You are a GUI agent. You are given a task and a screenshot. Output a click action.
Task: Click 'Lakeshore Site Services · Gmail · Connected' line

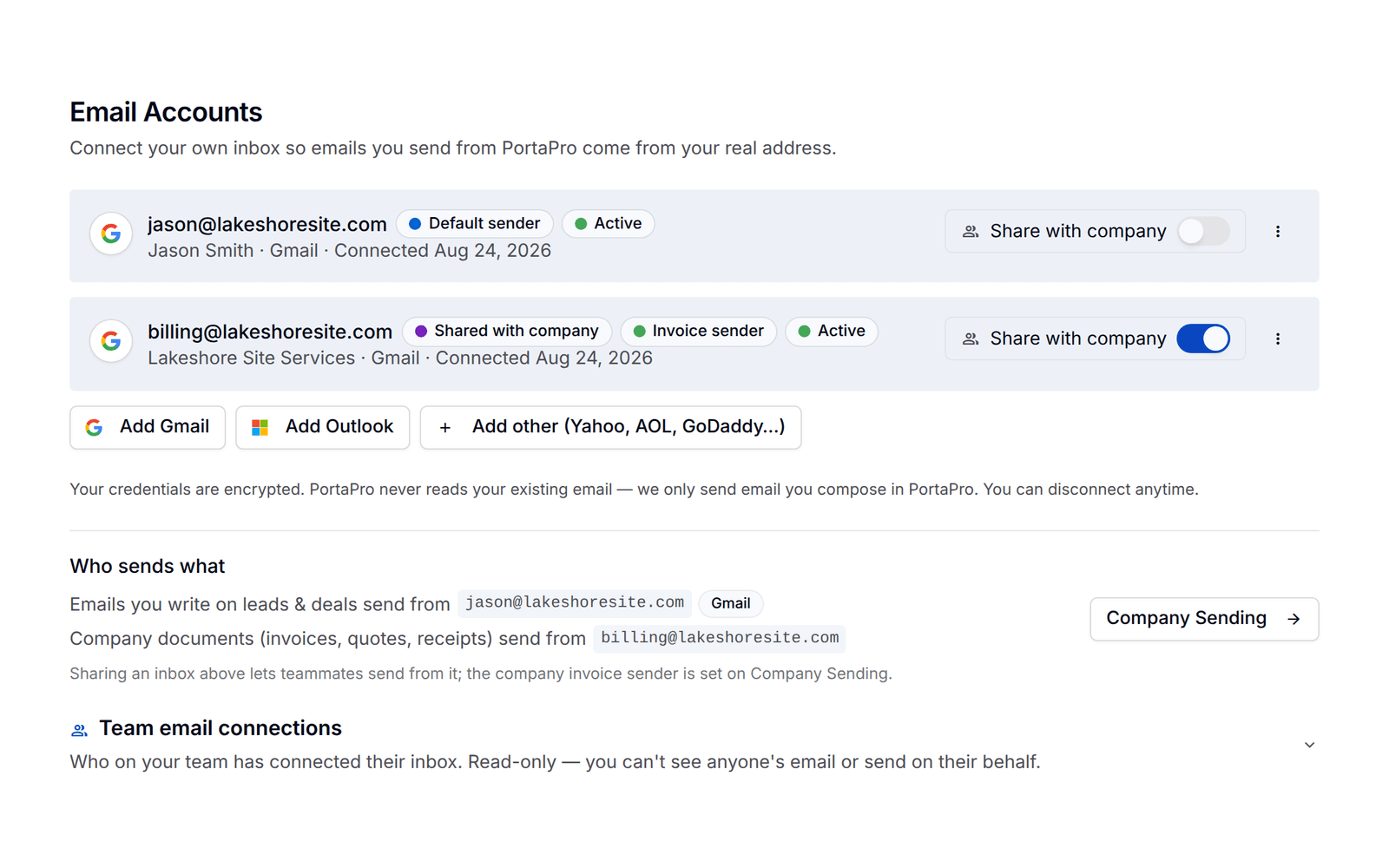pos(400,358)
